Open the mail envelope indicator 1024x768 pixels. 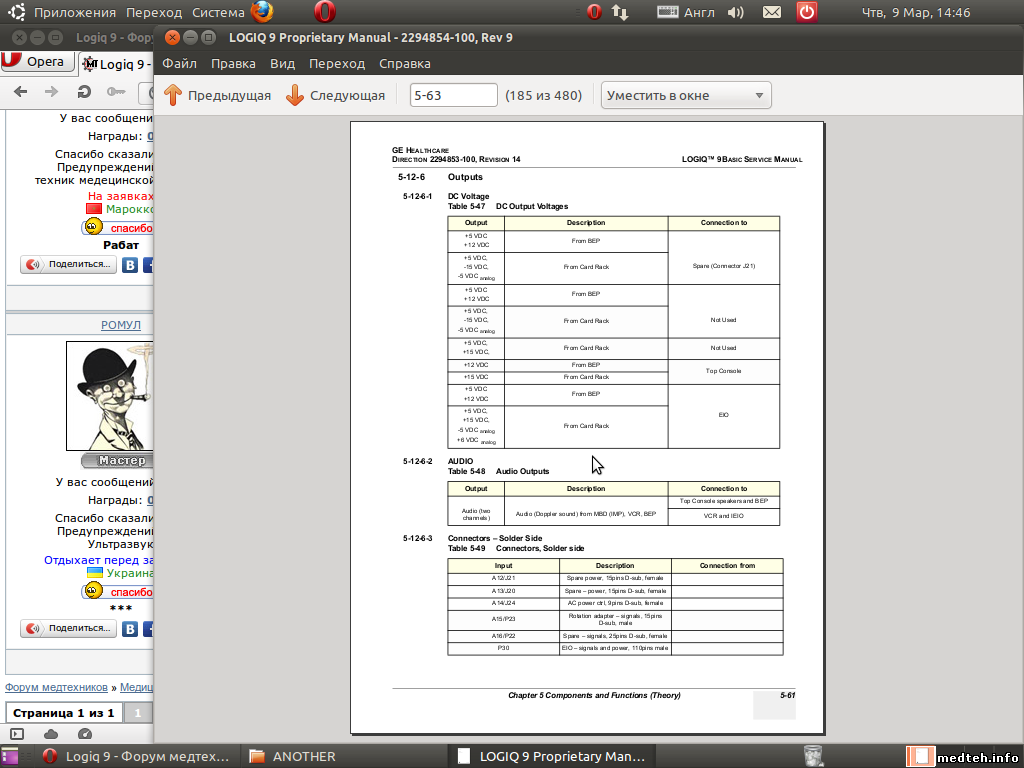[772, 12]
